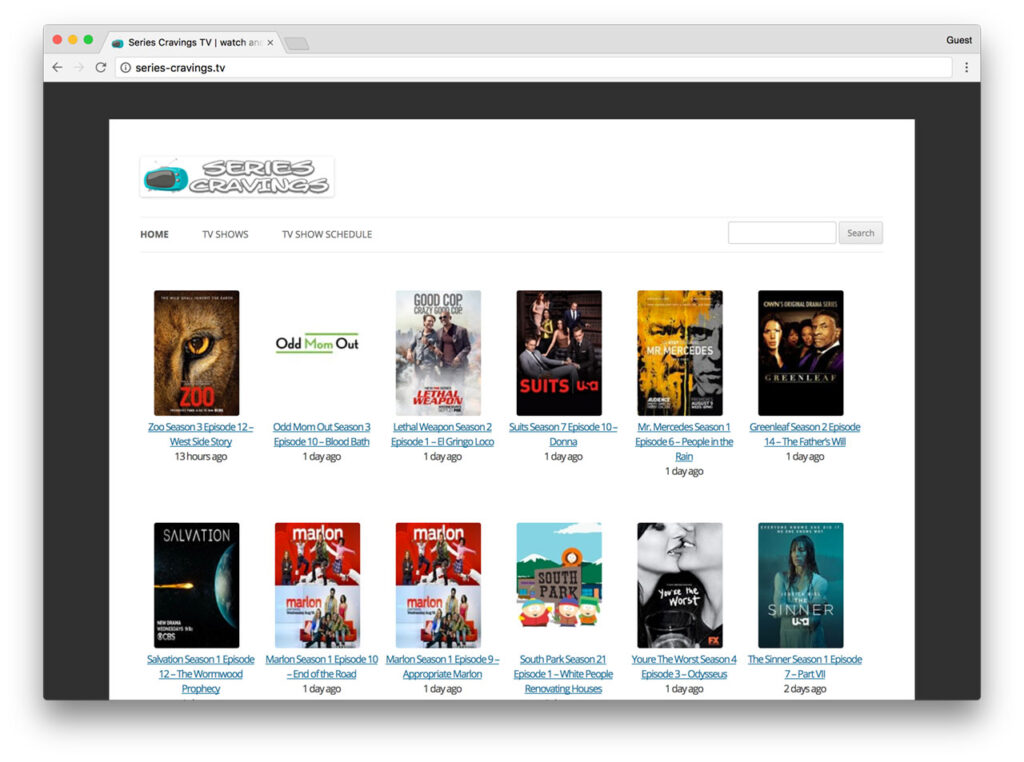Click the "1 day ago" text under Mr. Mercedes
The image size is (1024, 762).
(x=684, y=471)
